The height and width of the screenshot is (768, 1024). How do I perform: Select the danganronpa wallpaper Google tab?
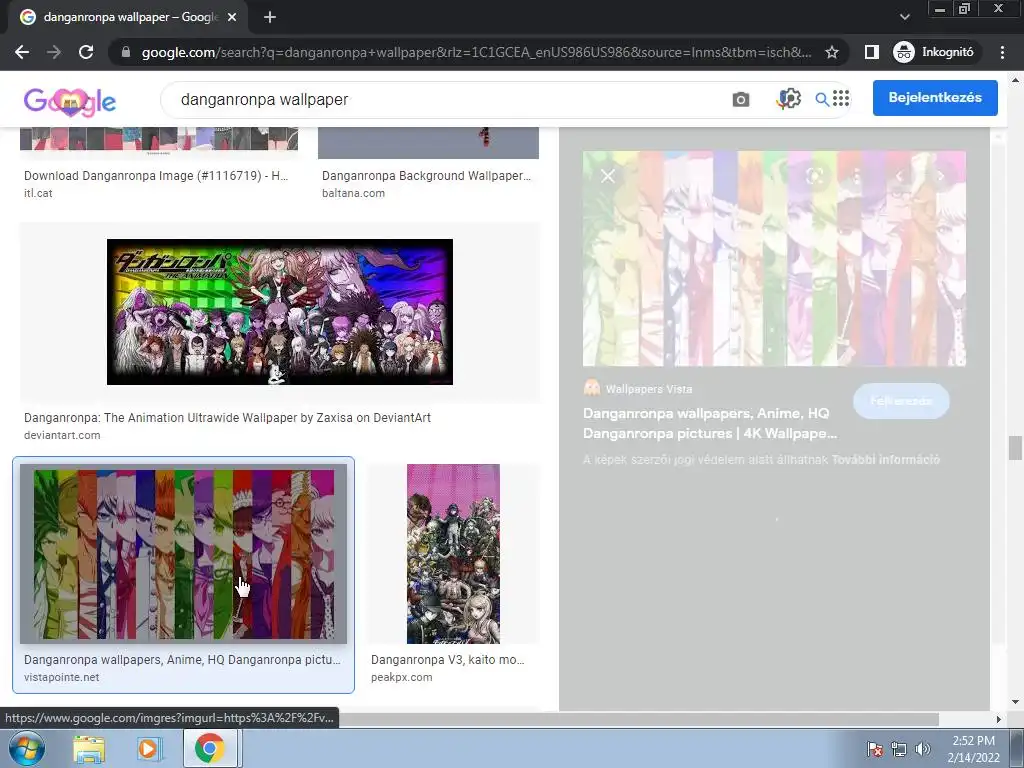(129, 18)
